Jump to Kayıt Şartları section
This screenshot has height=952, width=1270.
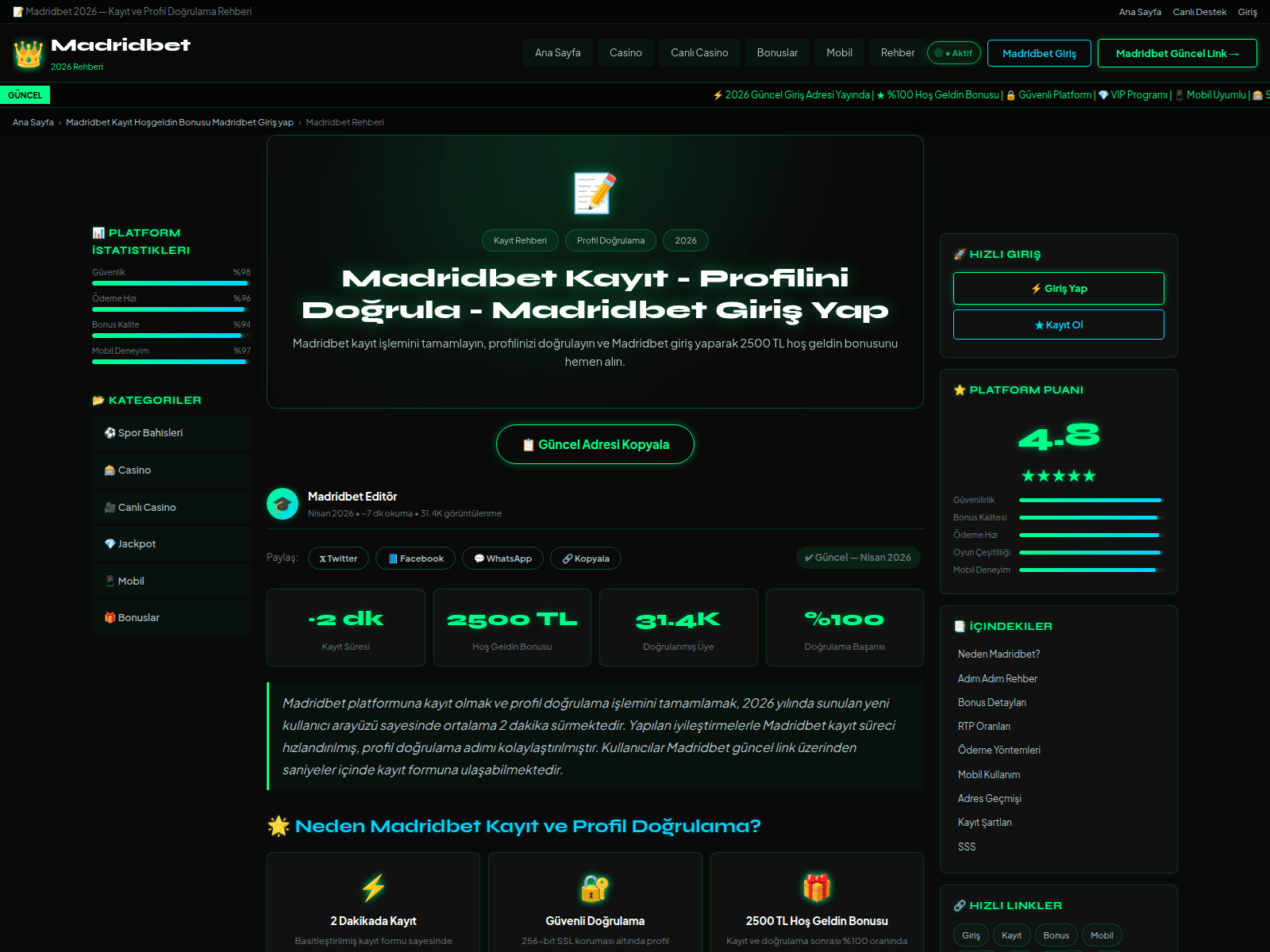point(984,822)
